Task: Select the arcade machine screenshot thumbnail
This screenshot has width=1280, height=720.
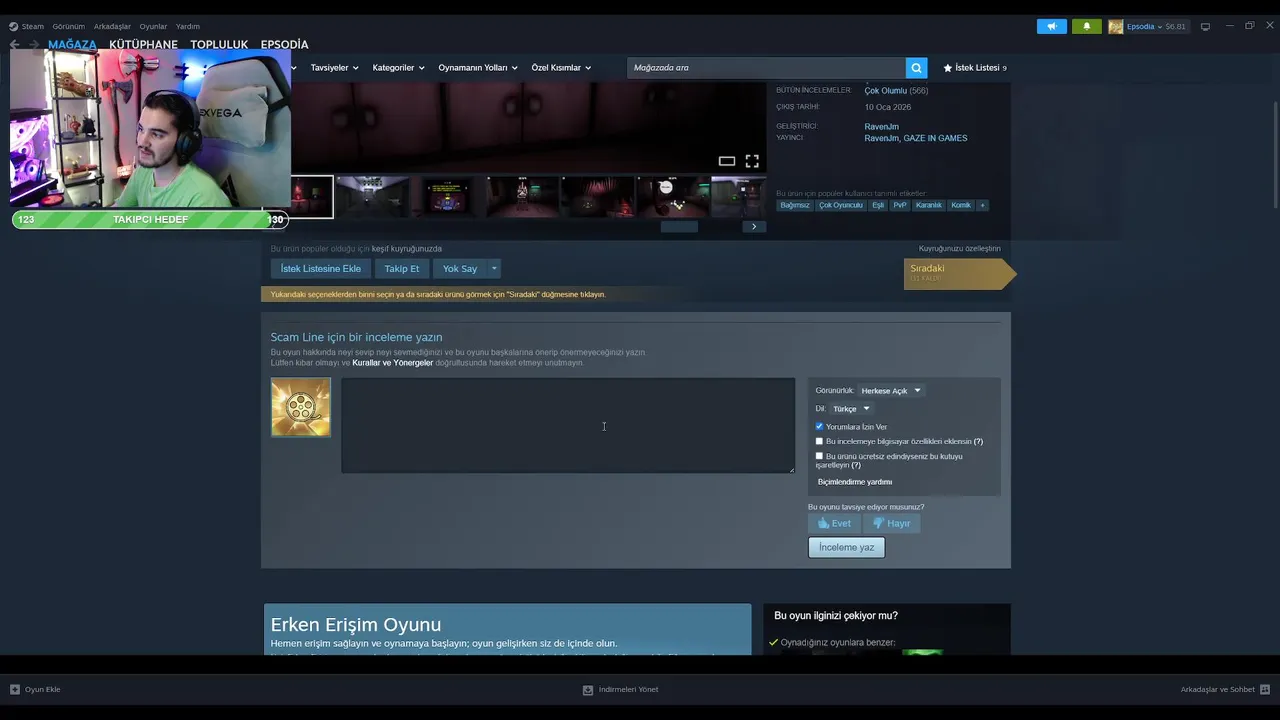Action: pos(447,197)
